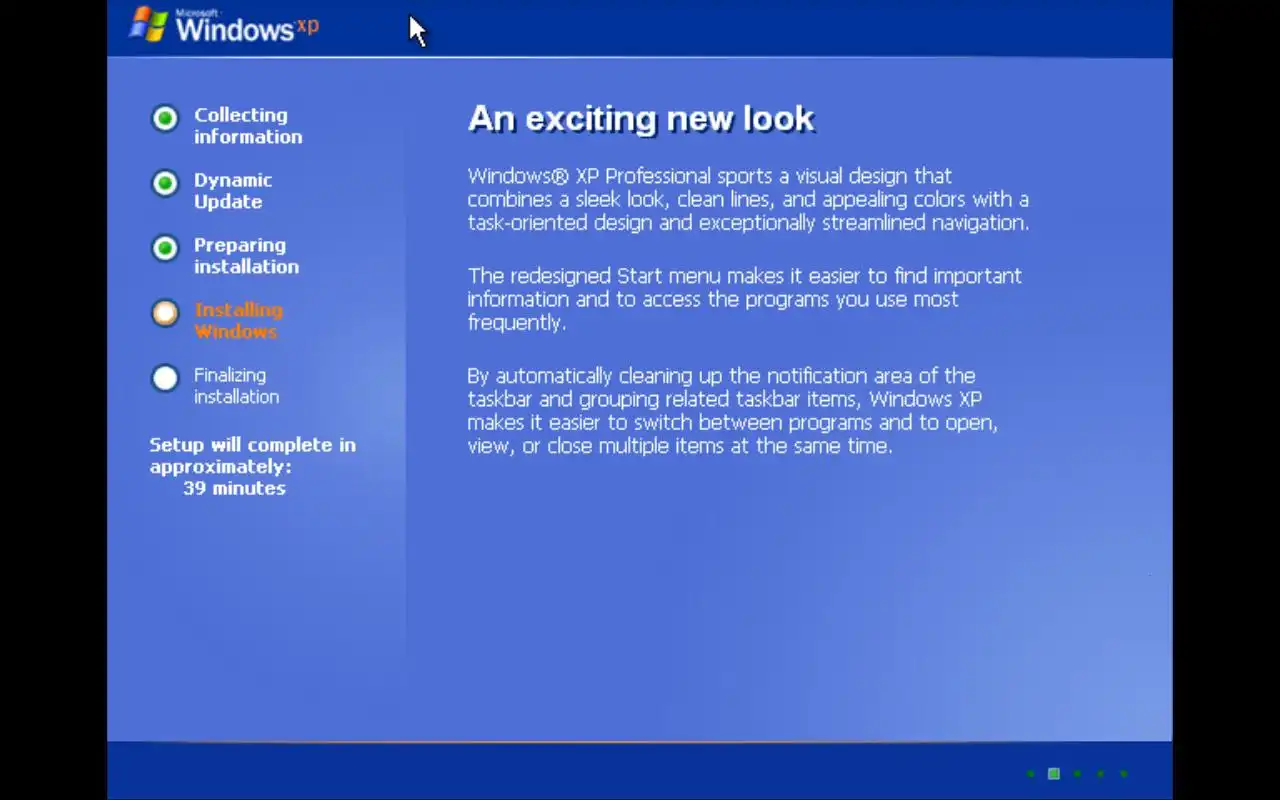Click the '39 minutes' time estimate
This screenshot has height=800, width=1280.
tap(234, 488)
